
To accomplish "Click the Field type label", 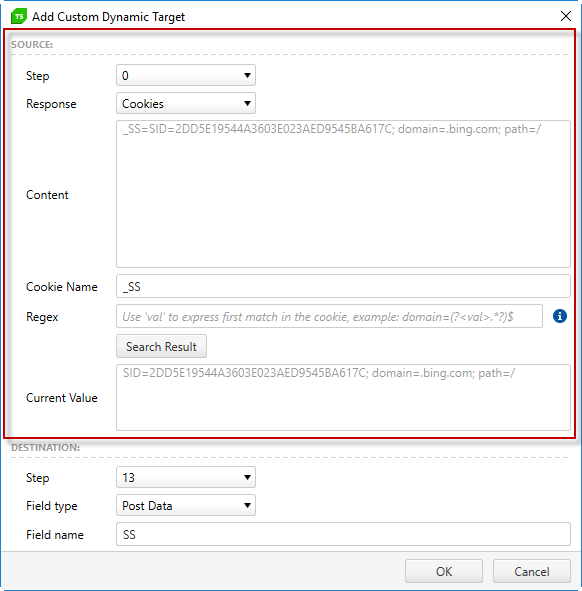I will (52, 506).
